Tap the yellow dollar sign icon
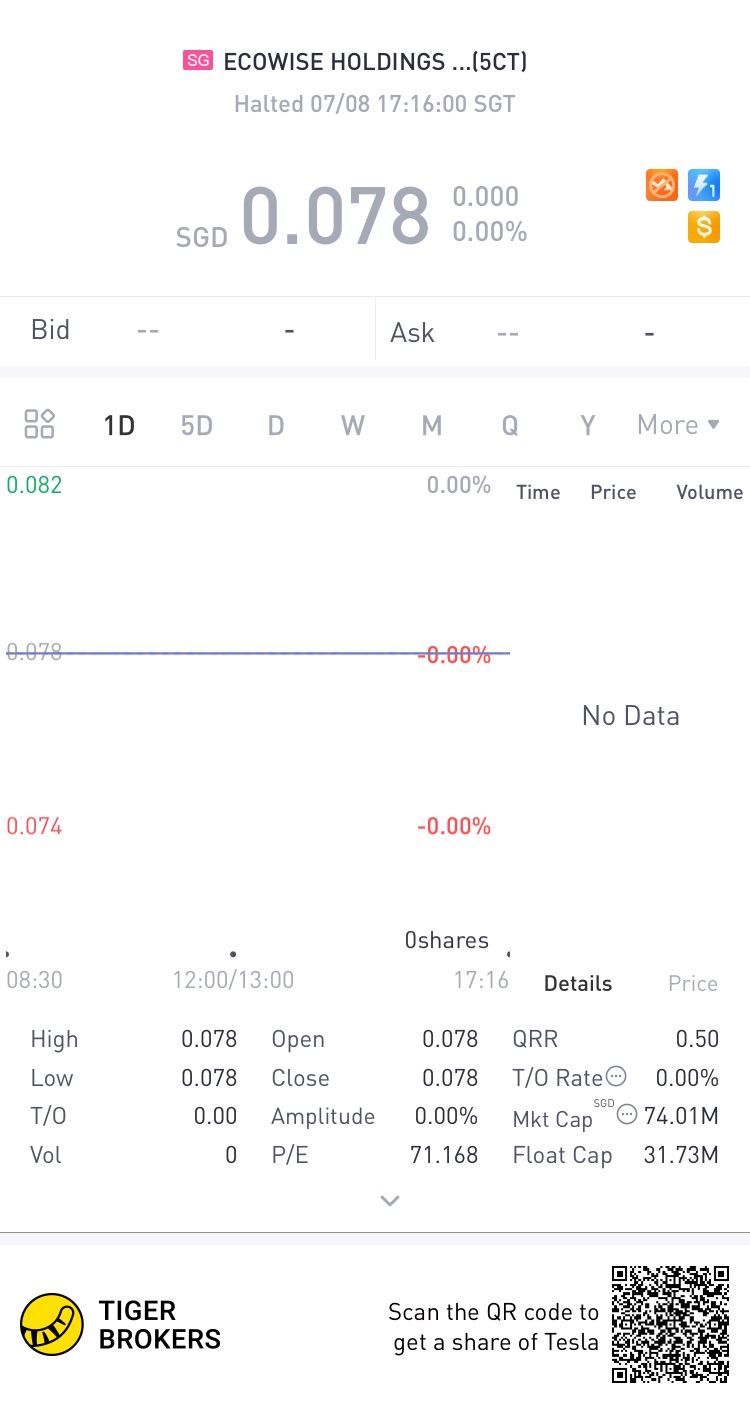The image size is (750, 1405). pyautogui.click(x=704, y=227)
